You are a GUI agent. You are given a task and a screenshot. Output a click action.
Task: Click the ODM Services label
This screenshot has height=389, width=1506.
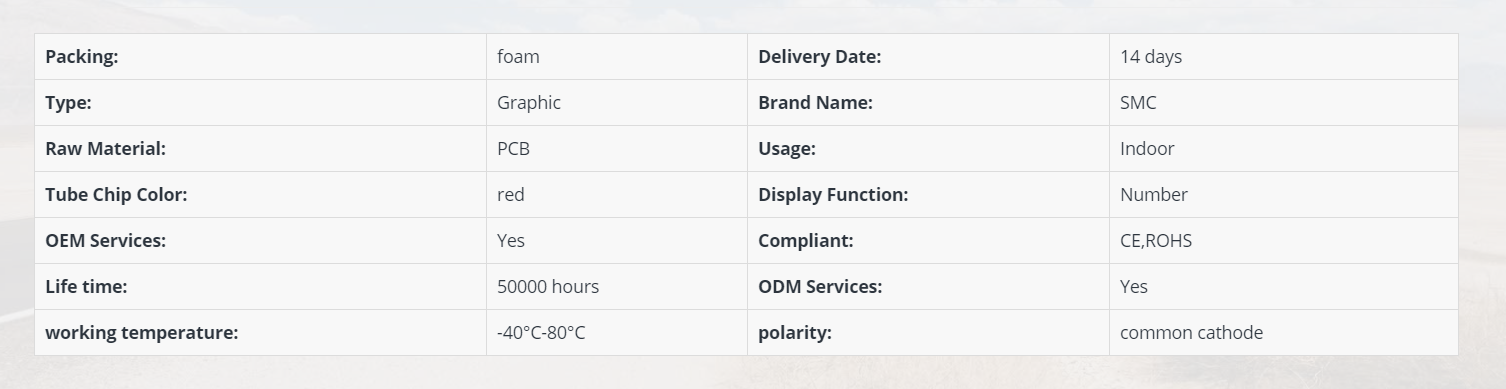(x=820, y=287)
